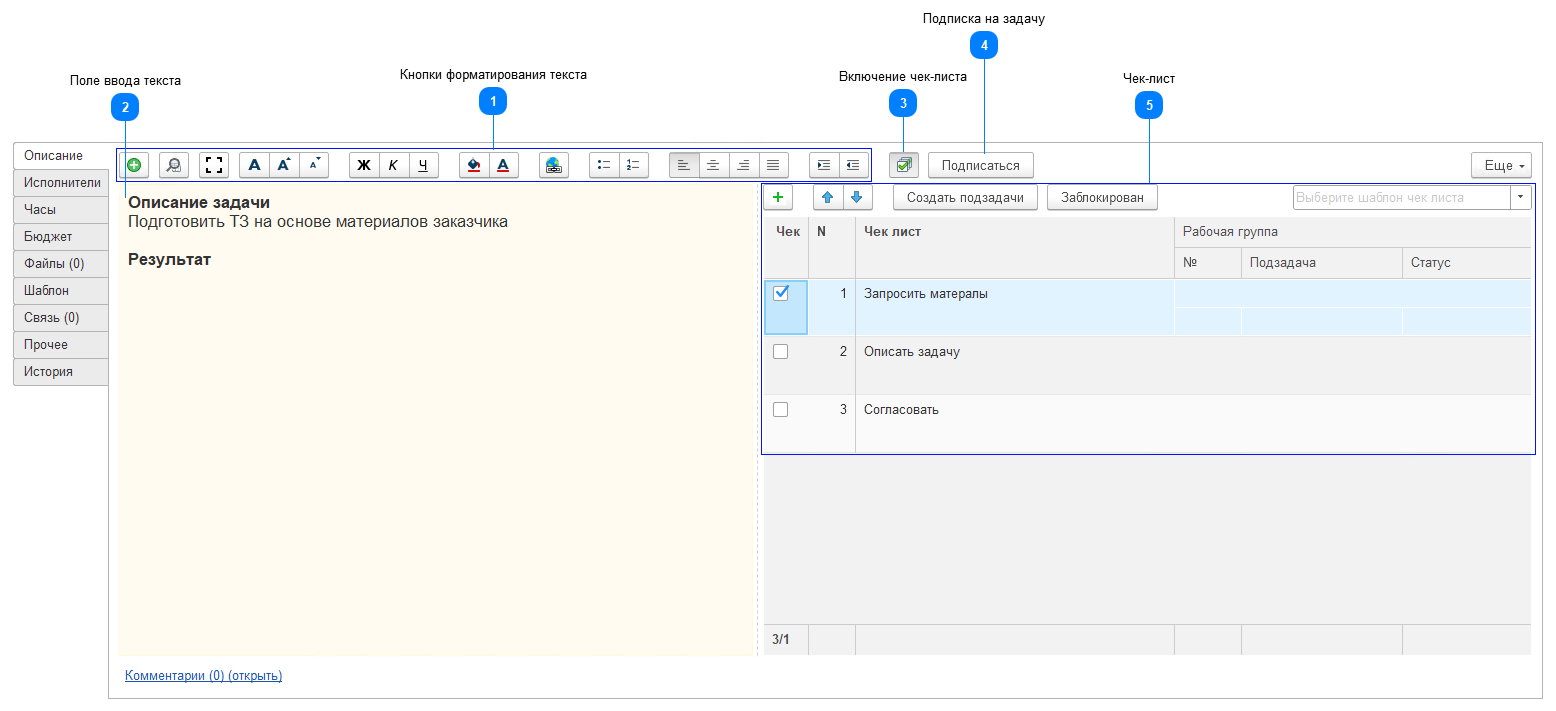Pick text color (red underlined A)
1556x711 pixels.
pos(504,165)
